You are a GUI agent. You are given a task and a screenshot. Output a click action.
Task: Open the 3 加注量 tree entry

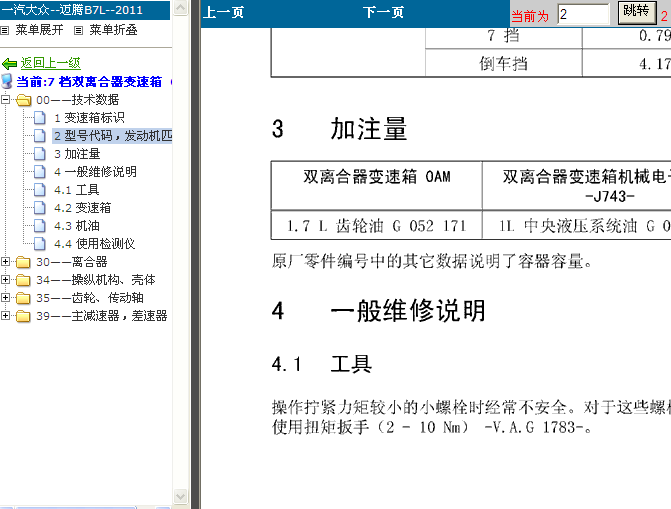click(x=77, y=154)
